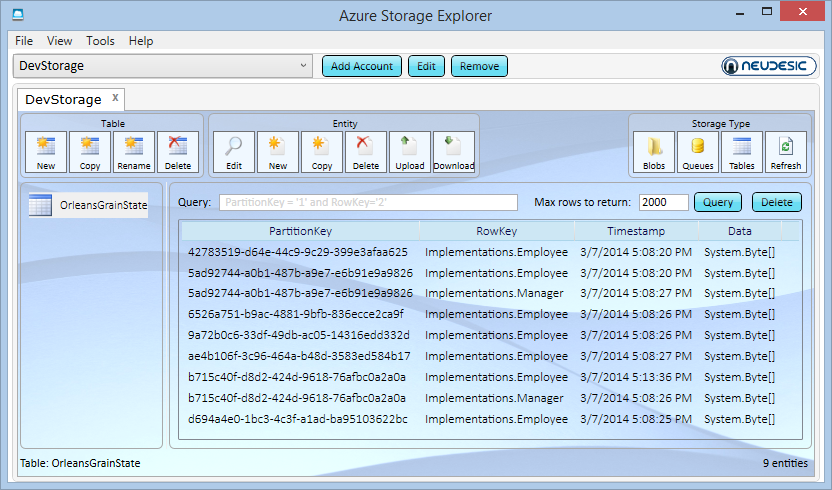Close the DevStorage tab

(115, 98)
